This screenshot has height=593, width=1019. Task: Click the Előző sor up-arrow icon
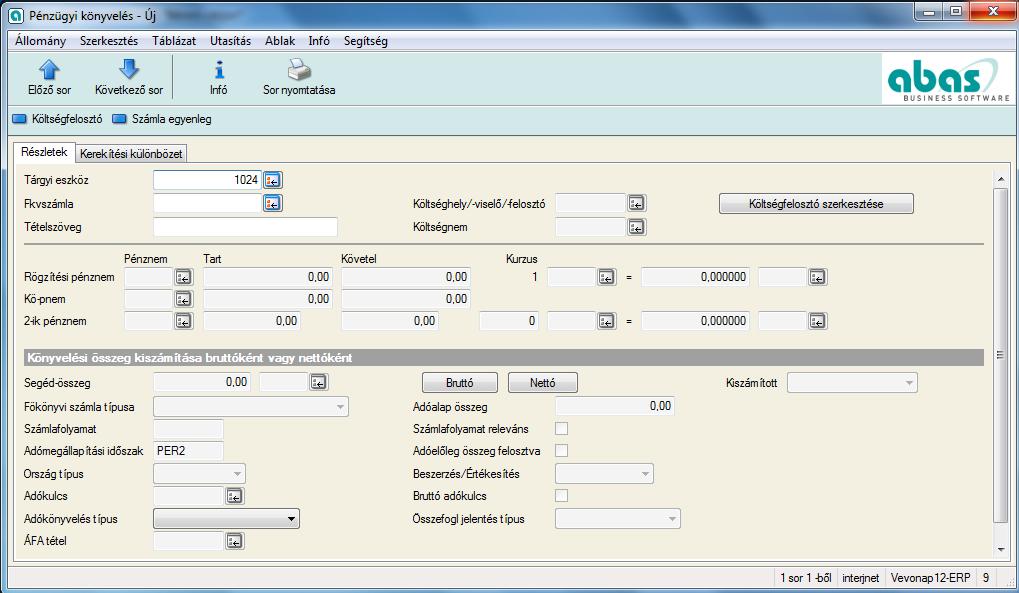[49, 70]
